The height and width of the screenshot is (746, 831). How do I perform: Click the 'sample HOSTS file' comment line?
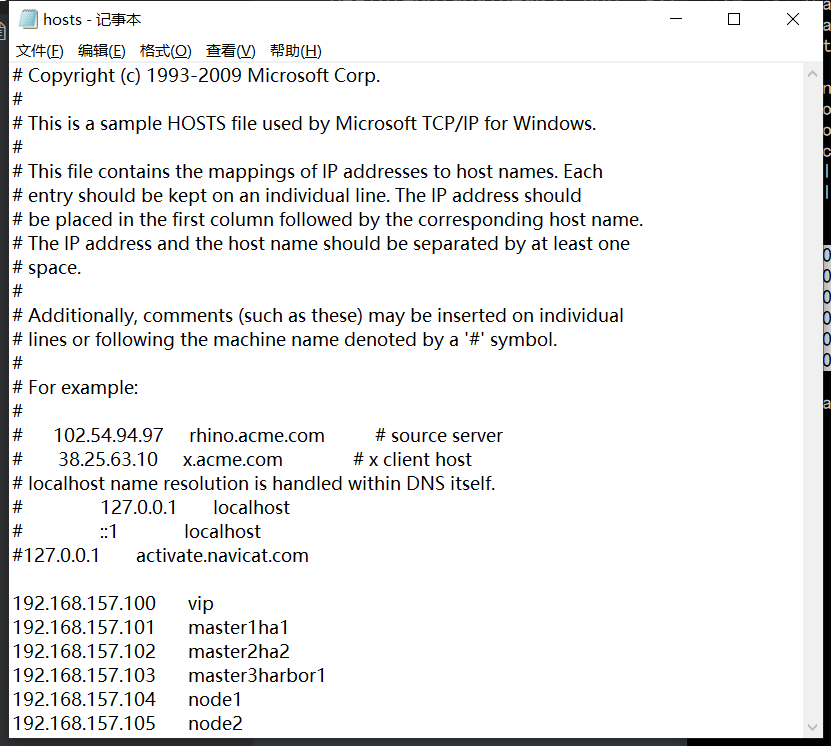pyautogui.click(x=305, y=123)
